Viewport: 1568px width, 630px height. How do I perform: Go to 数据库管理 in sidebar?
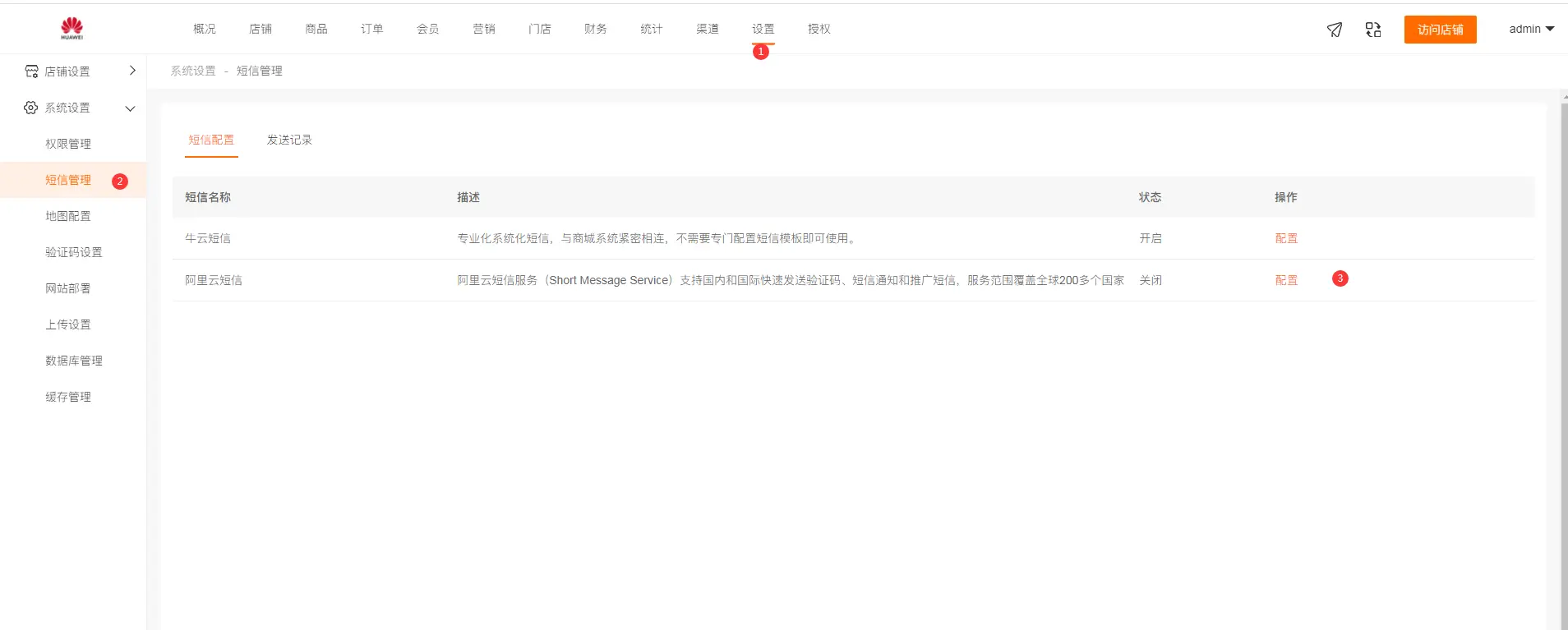click(x=74, y=361)
